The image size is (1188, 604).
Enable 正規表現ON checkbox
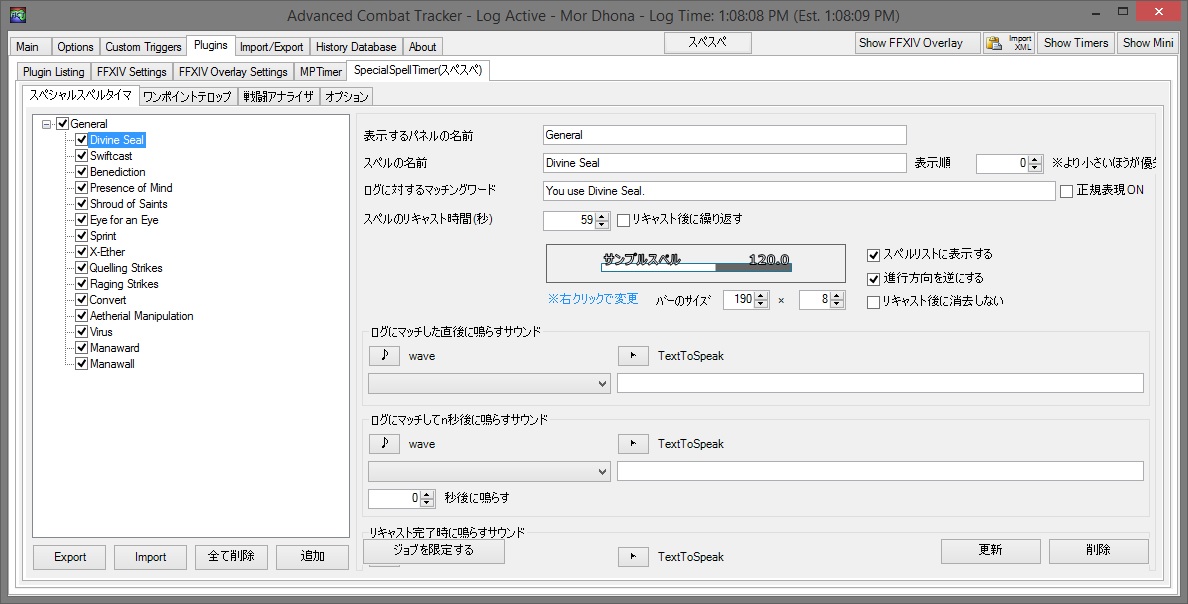(1066, 191)
